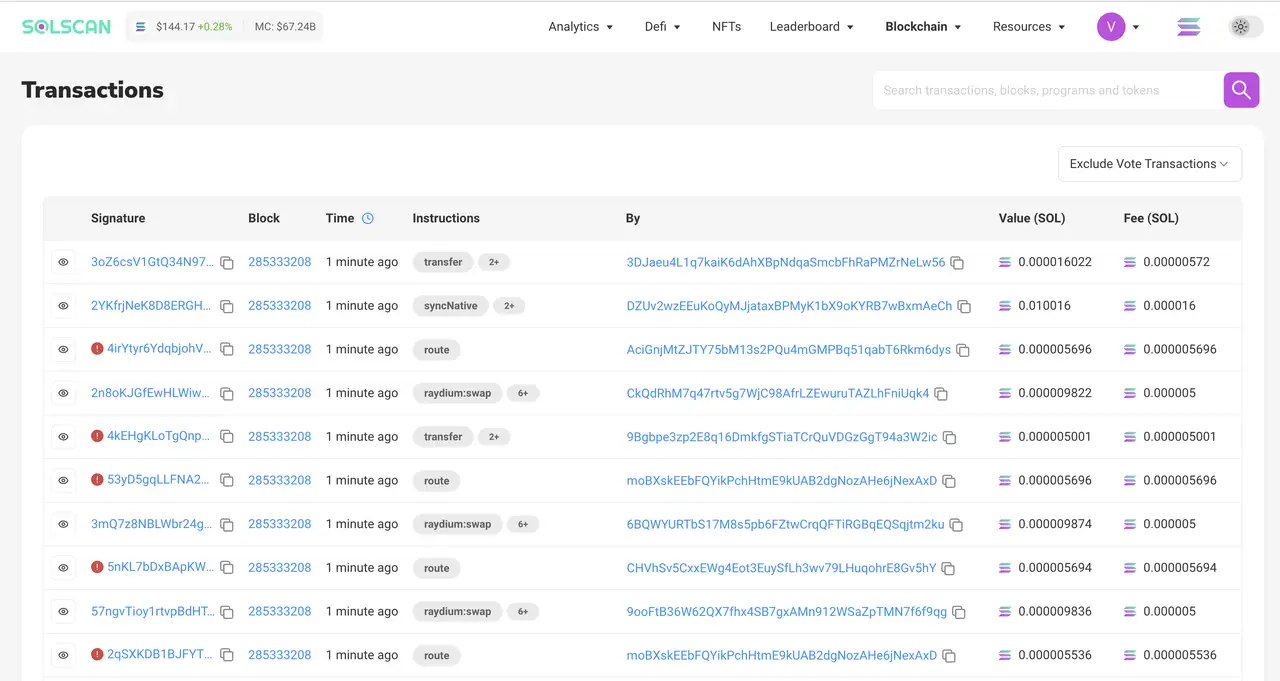Click the clock icon beside Time header
This screenshot has width=1280, height=681.
coord(368,218)
